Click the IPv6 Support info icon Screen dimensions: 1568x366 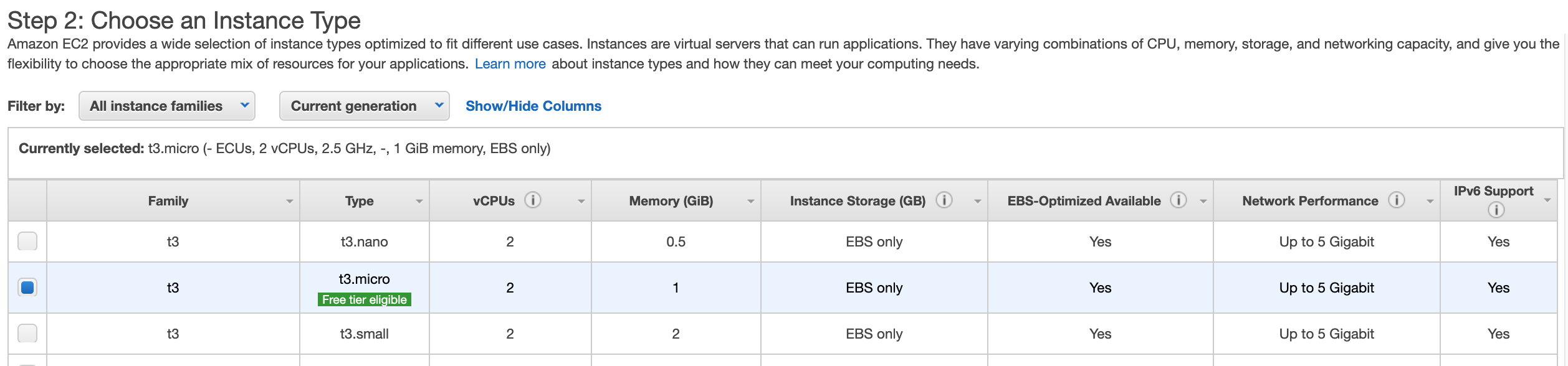coord(1496,210)
